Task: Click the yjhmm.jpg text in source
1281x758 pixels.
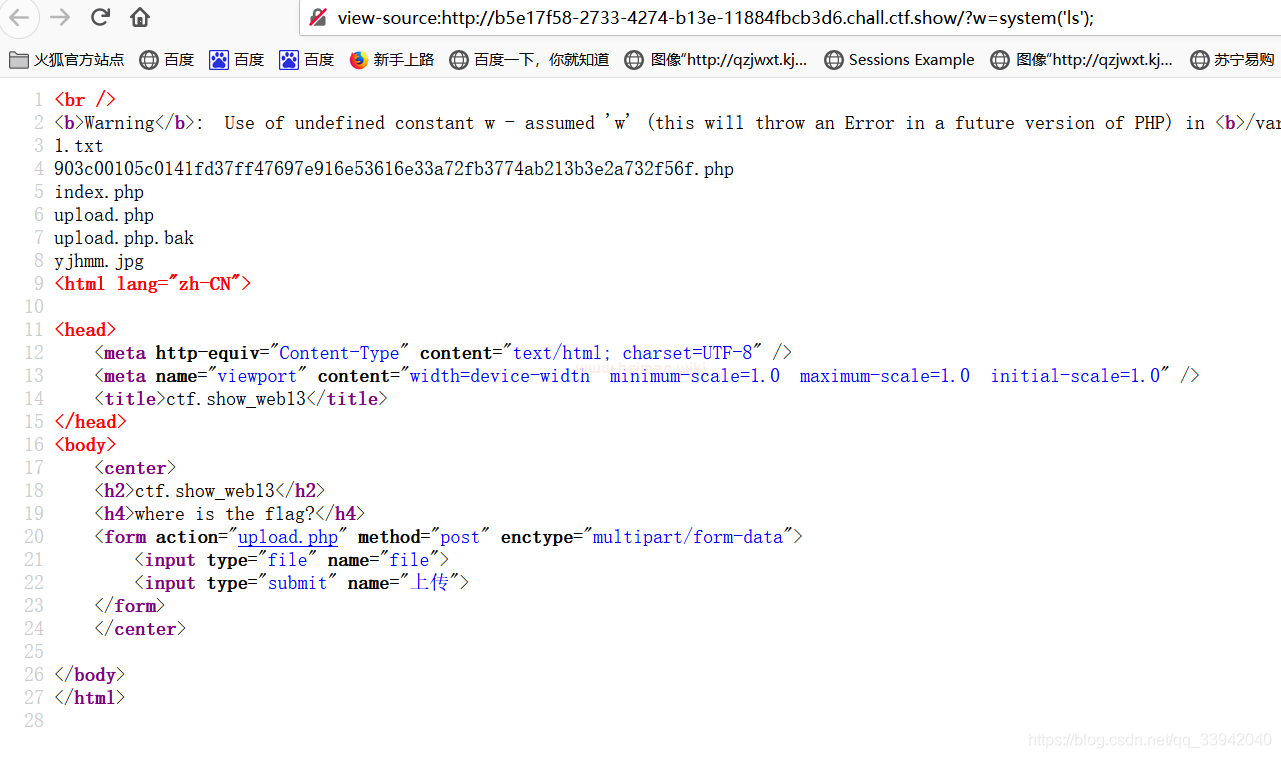Action: pyautogui.click(x=99, y=261)
